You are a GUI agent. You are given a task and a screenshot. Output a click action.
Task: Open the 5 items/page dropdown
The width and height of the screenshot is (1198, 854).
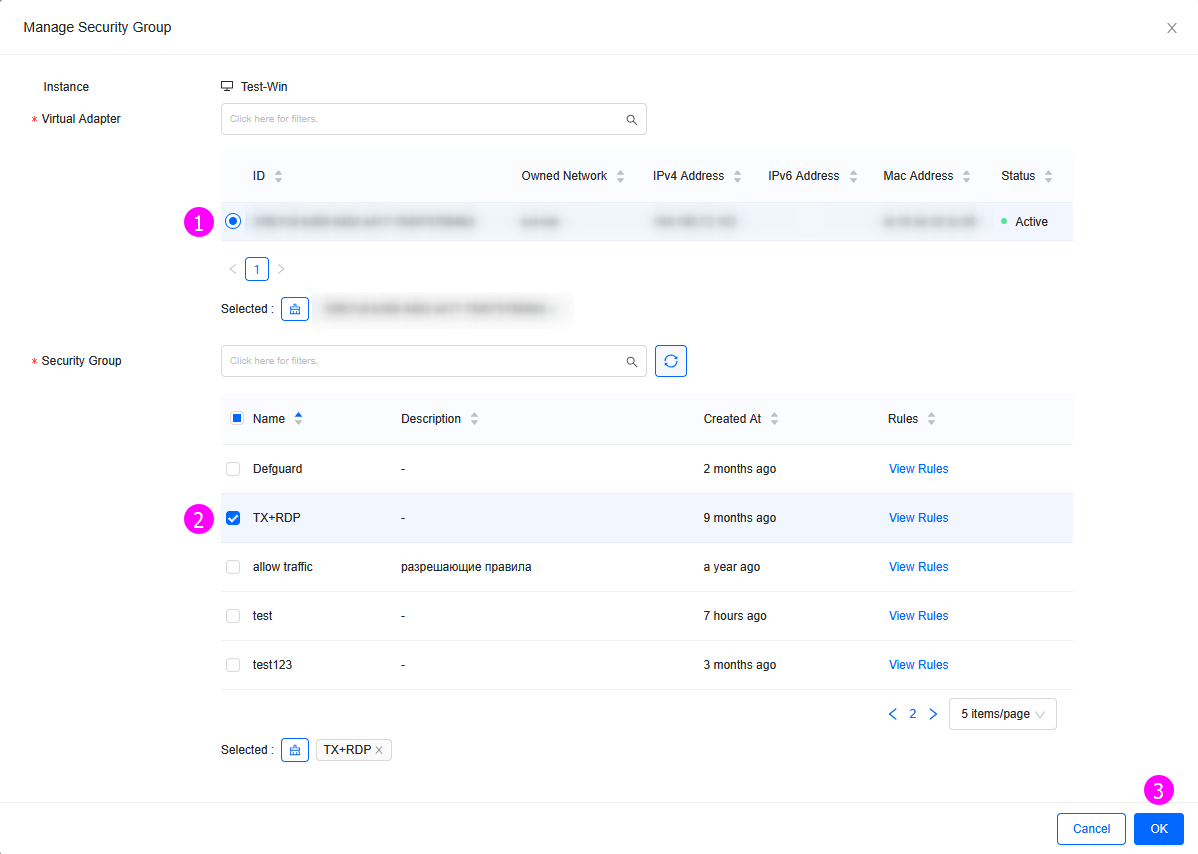point(1002,714)
